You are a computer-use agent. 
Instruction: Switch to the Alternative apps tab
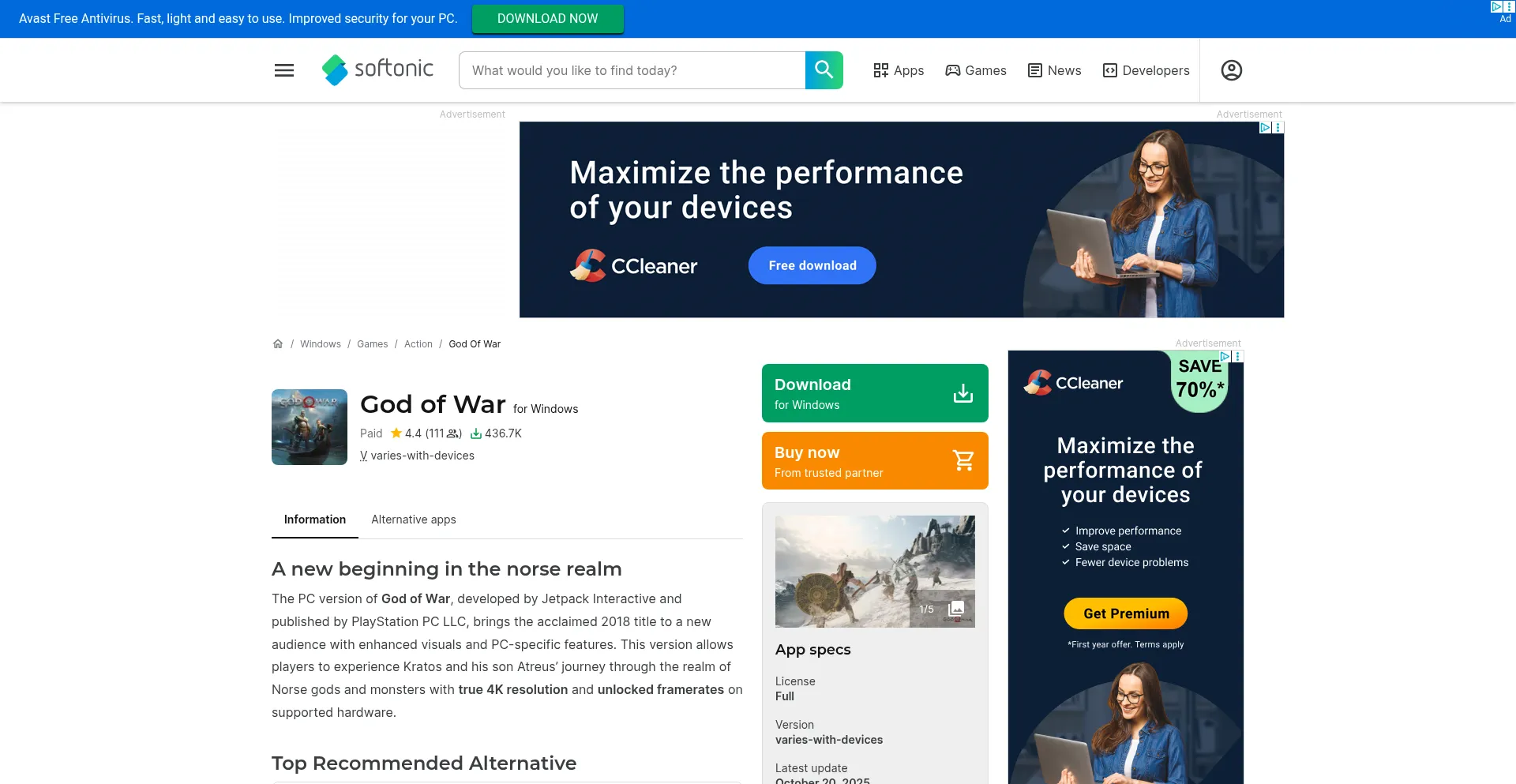coord(414,520)
